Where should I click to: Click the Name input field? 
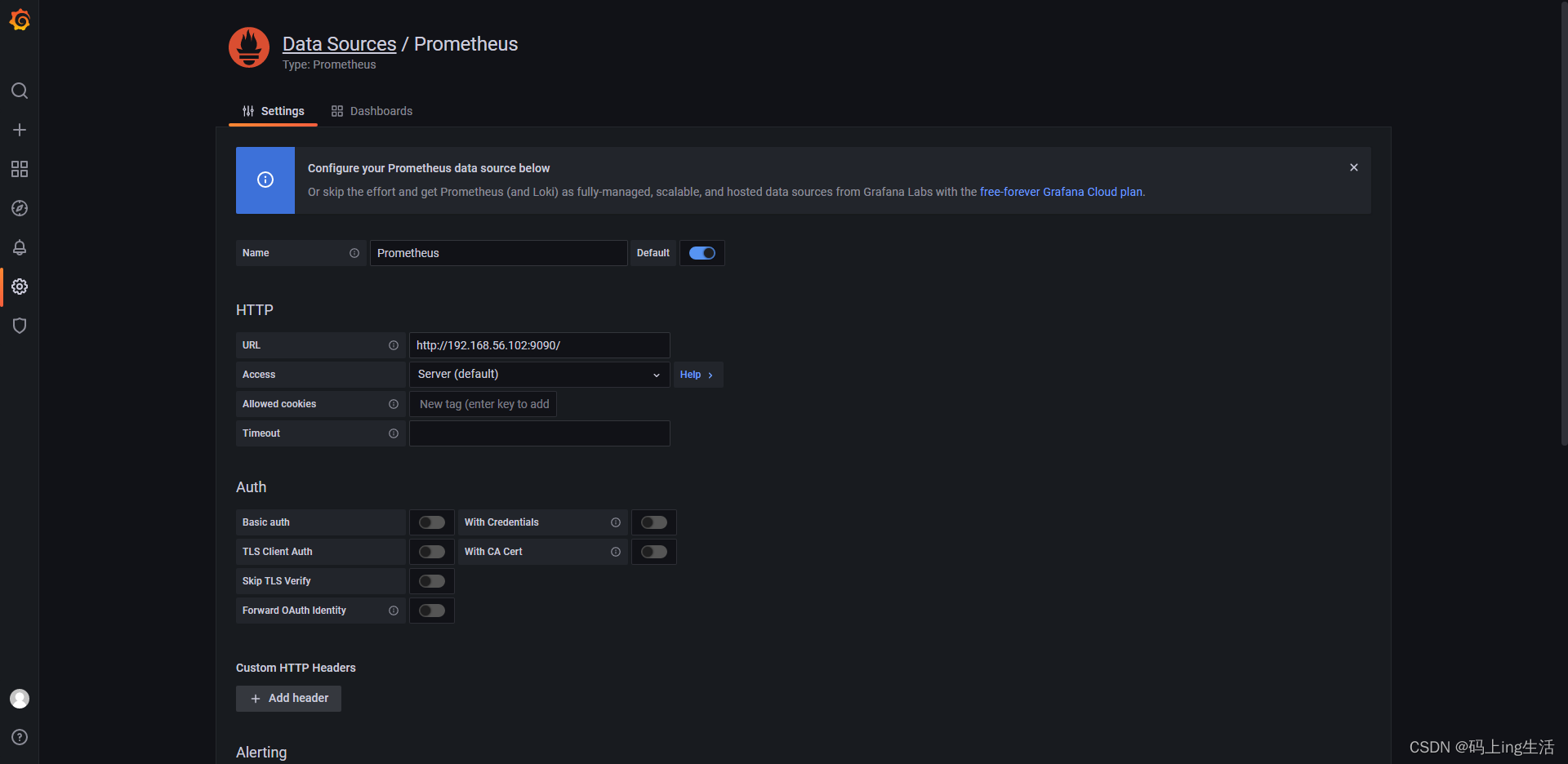point(499,253)
